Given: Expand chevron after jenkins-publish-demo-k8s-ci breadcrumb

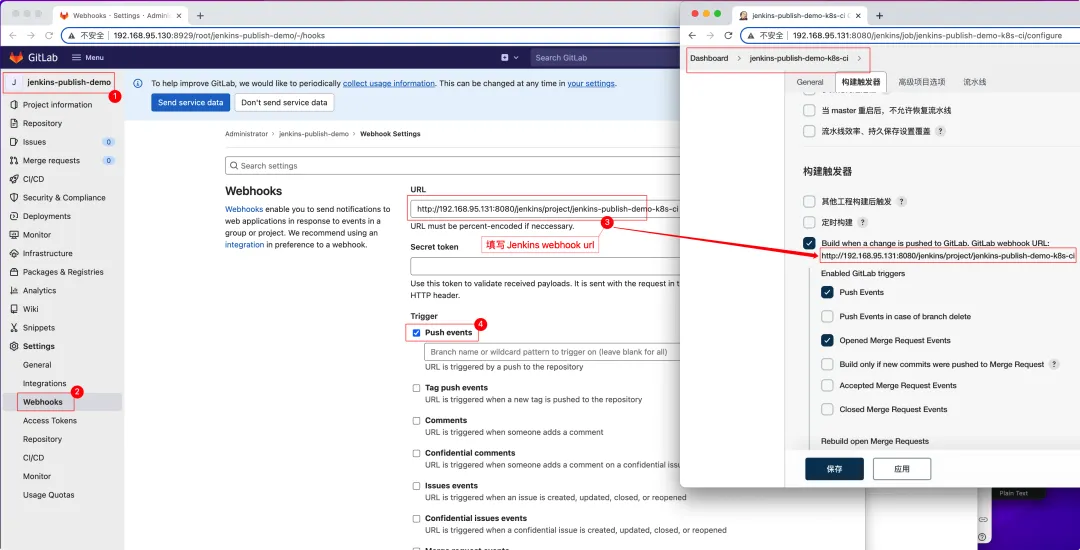Looking at the screenshot, I should click(x=860, y=59).
